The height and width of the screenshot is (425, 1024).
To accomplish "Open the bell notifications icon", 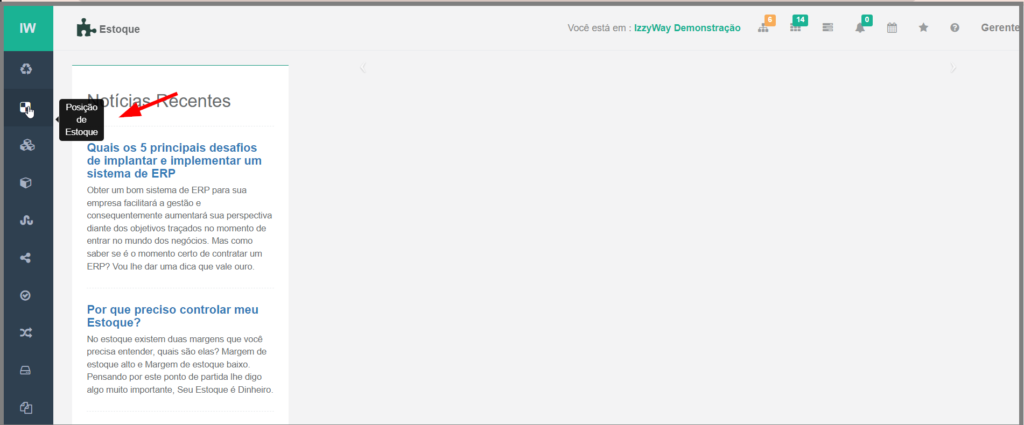I will click(860, 28).
